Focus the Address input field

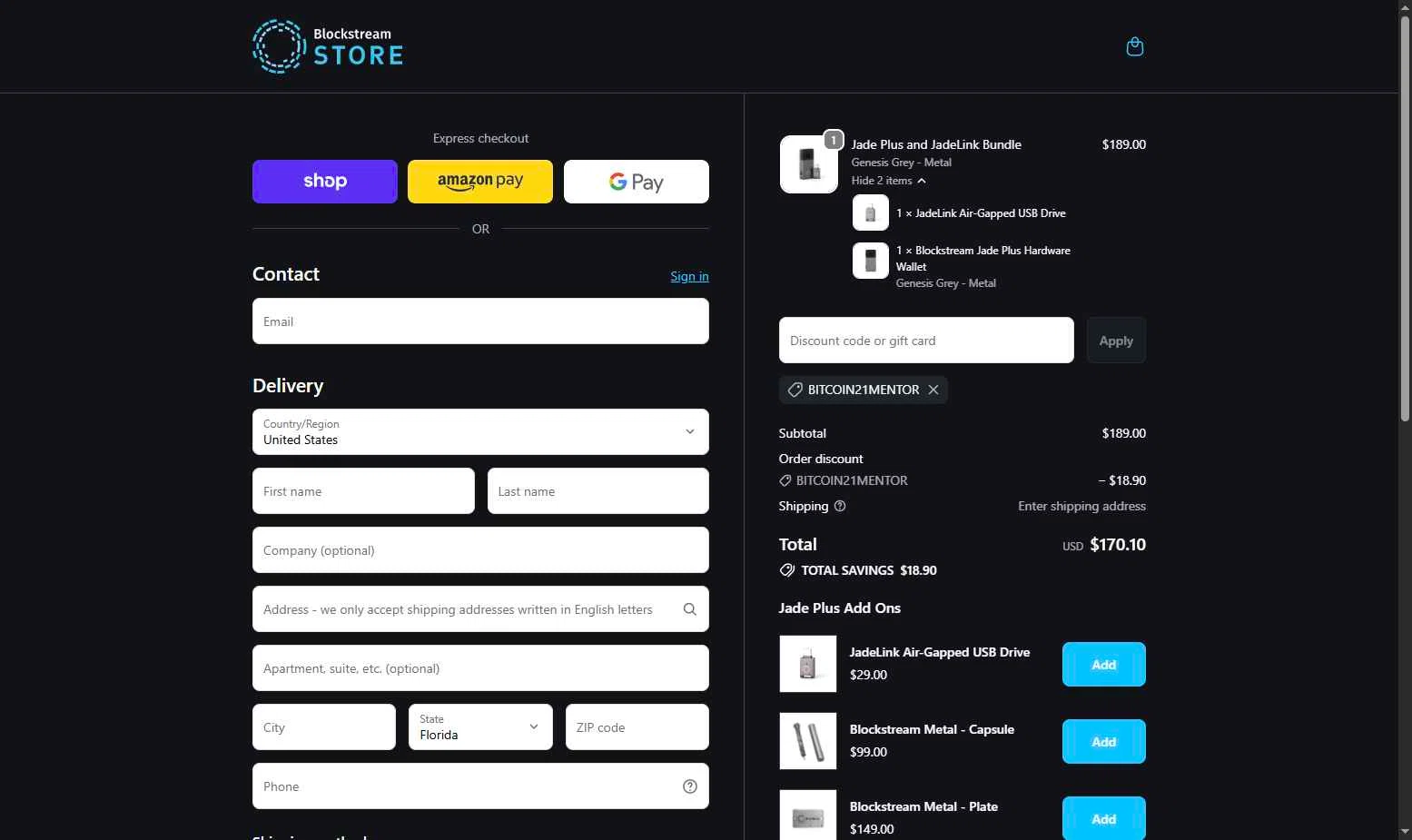(480, 609)
